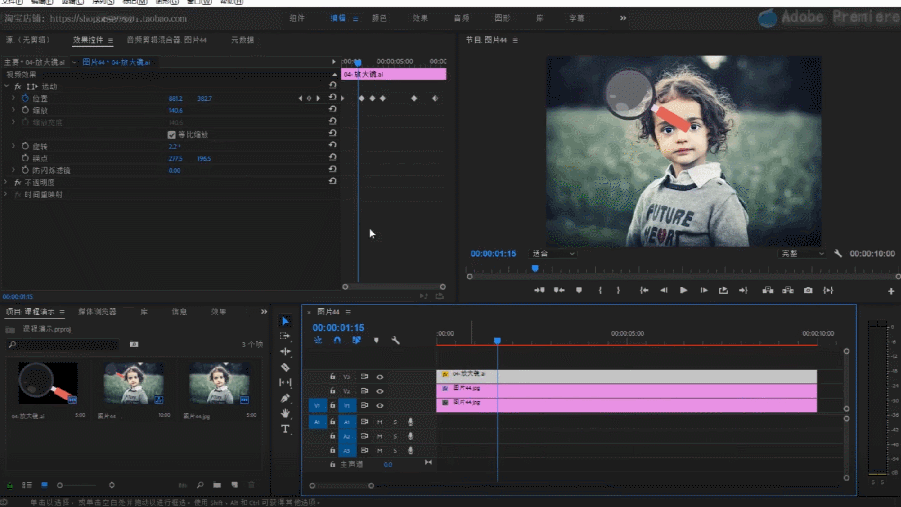This screenshot has height=507, width=901.
Task: Open program monitor wrench settings
Action: [838, 254]
